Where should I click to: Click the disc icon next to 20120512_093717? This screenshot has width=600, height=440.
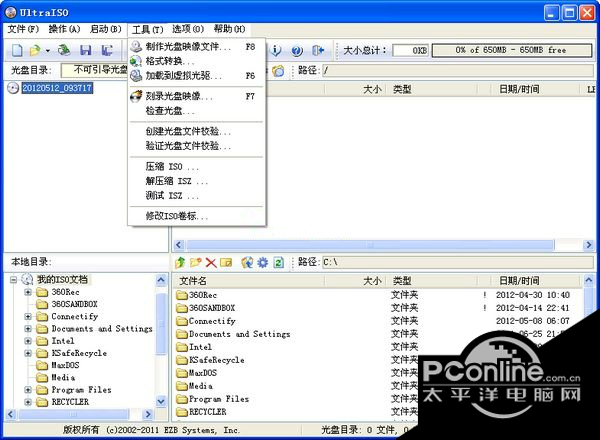13,88
